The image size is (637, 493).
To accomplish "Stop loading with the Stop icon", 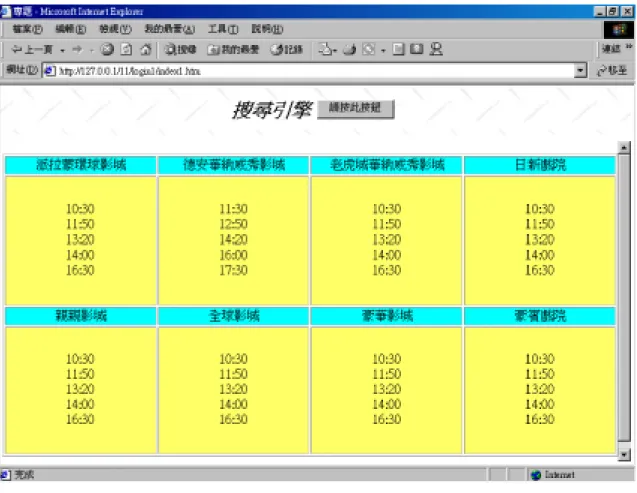I will (x=107, y=50).
